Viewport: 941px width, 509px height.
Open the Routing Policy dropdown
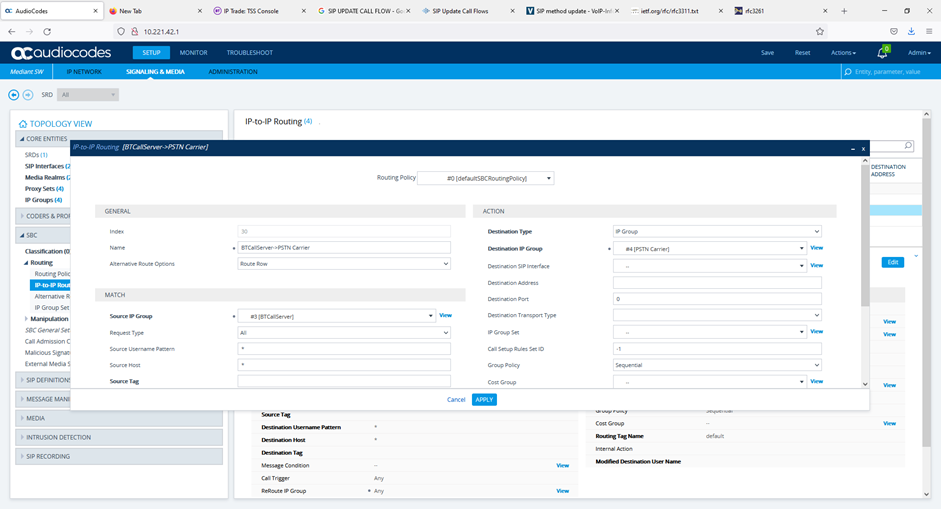[486, 178]
